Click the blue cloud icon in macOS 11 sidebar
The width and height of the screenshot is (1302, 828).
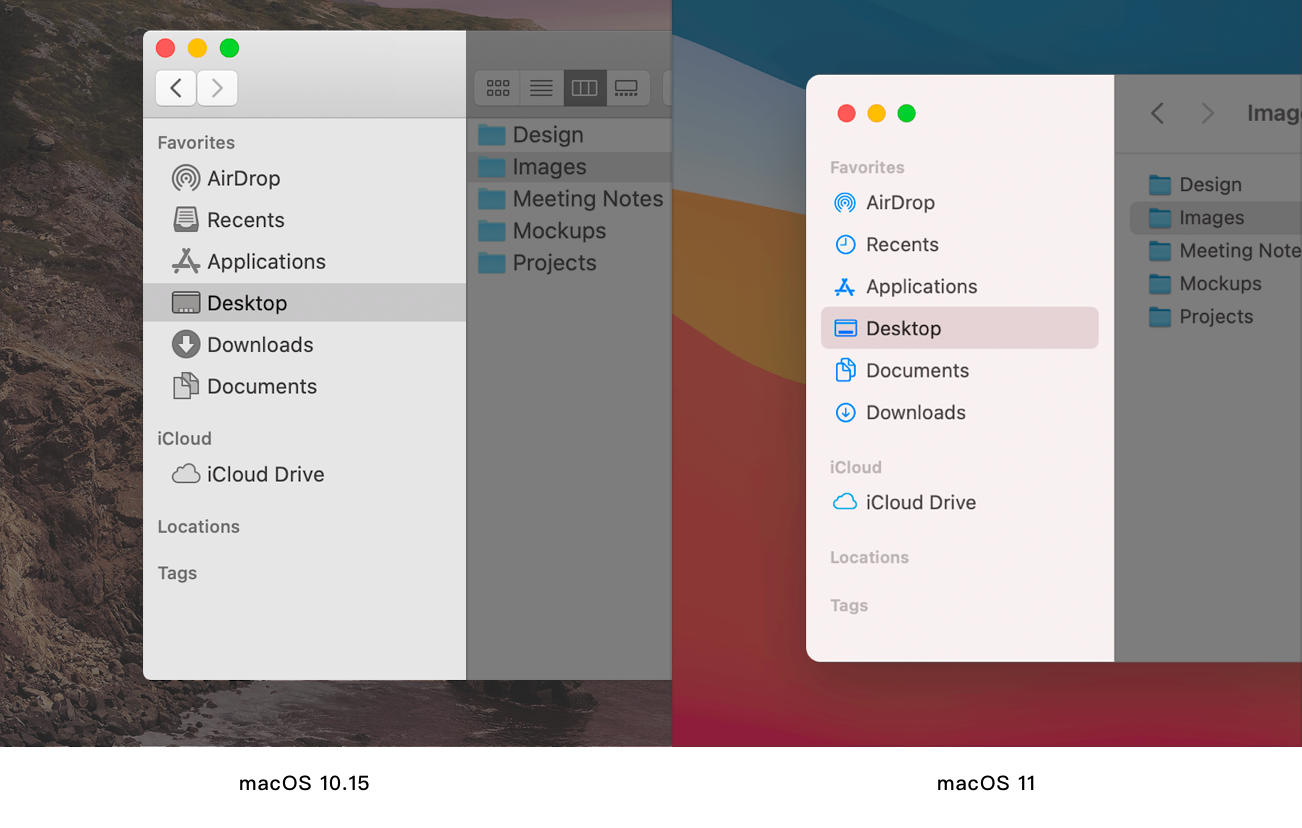click(845, 502)
